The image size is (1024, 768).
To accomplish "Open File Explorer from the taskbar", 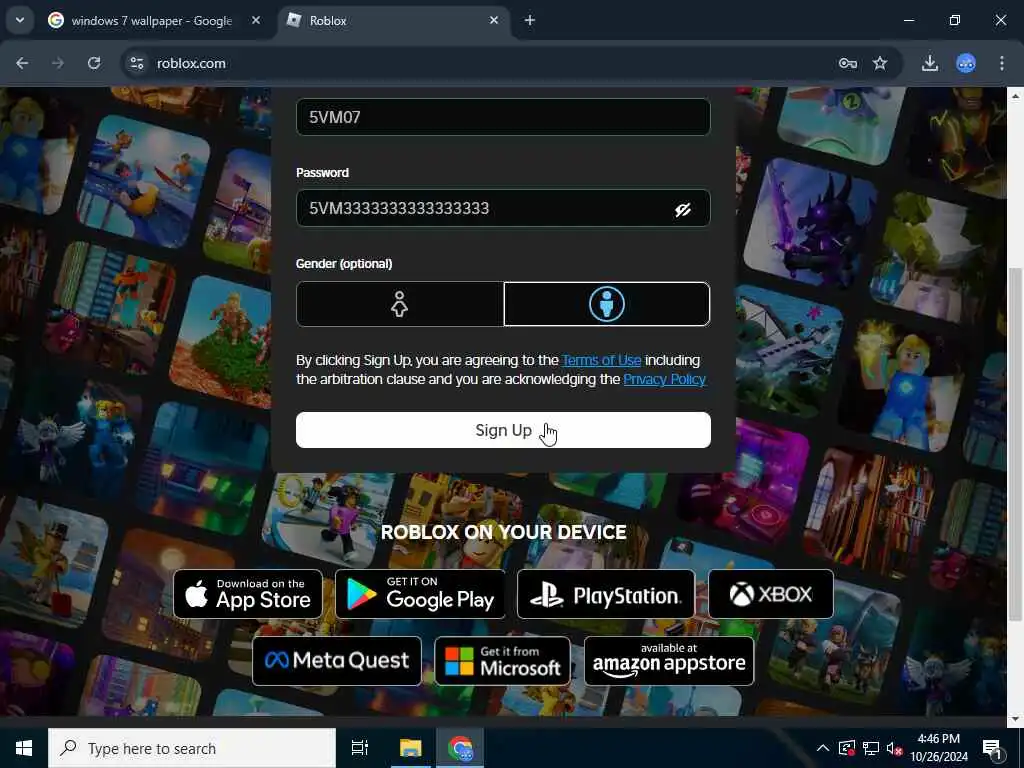I will (411, 748).
